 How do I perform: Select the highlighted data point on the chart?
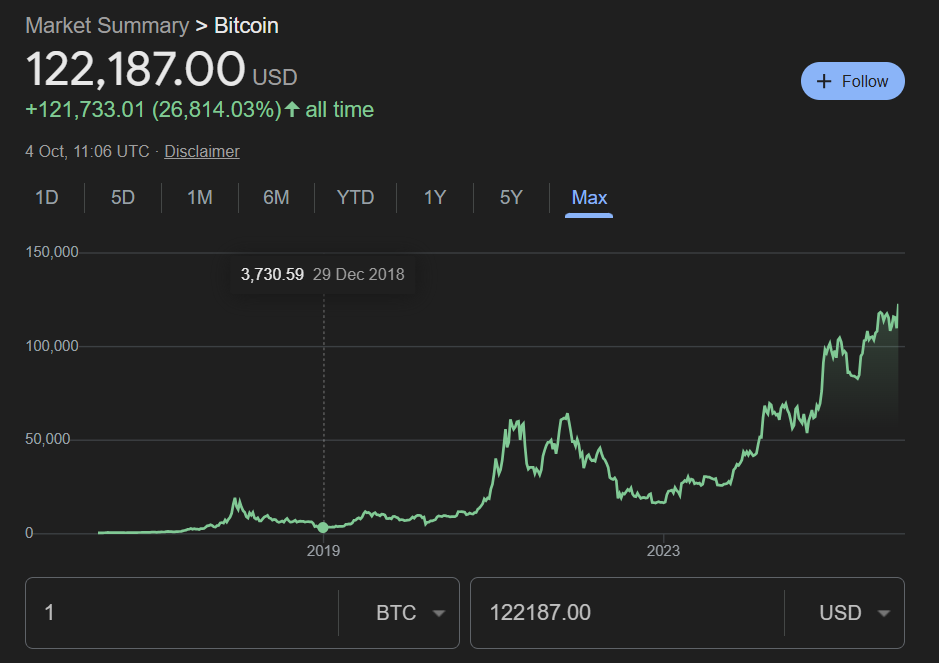tap(323, 527)
